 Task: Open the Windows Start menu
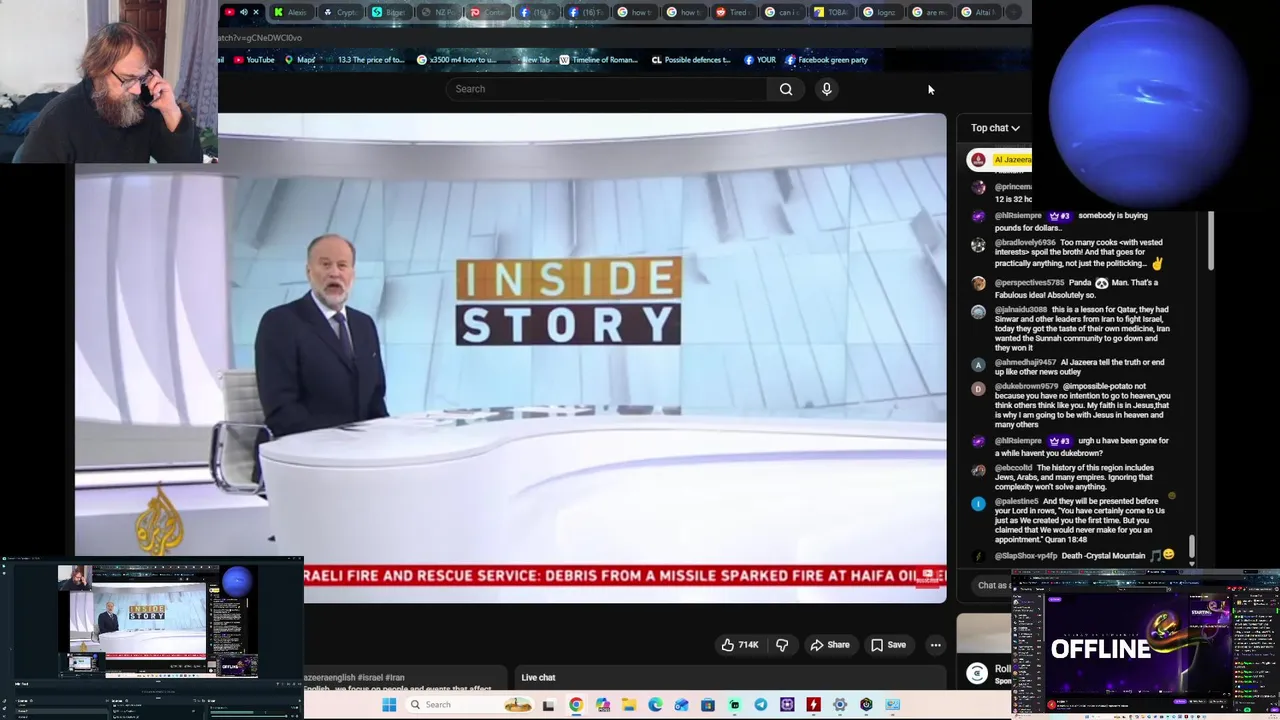389,705
